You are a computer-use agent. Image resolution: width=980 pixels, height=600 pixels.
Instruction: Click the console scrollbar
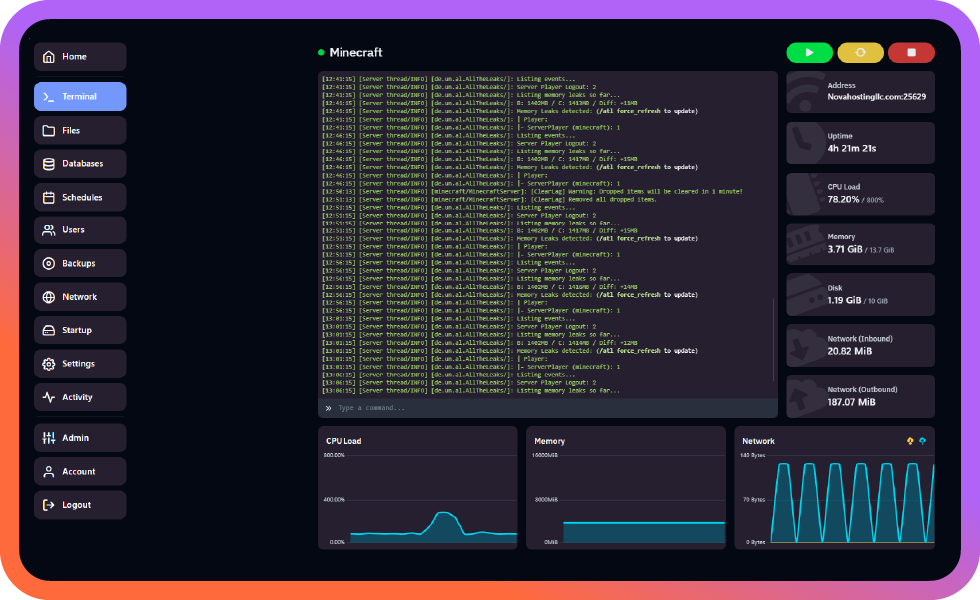774,339
